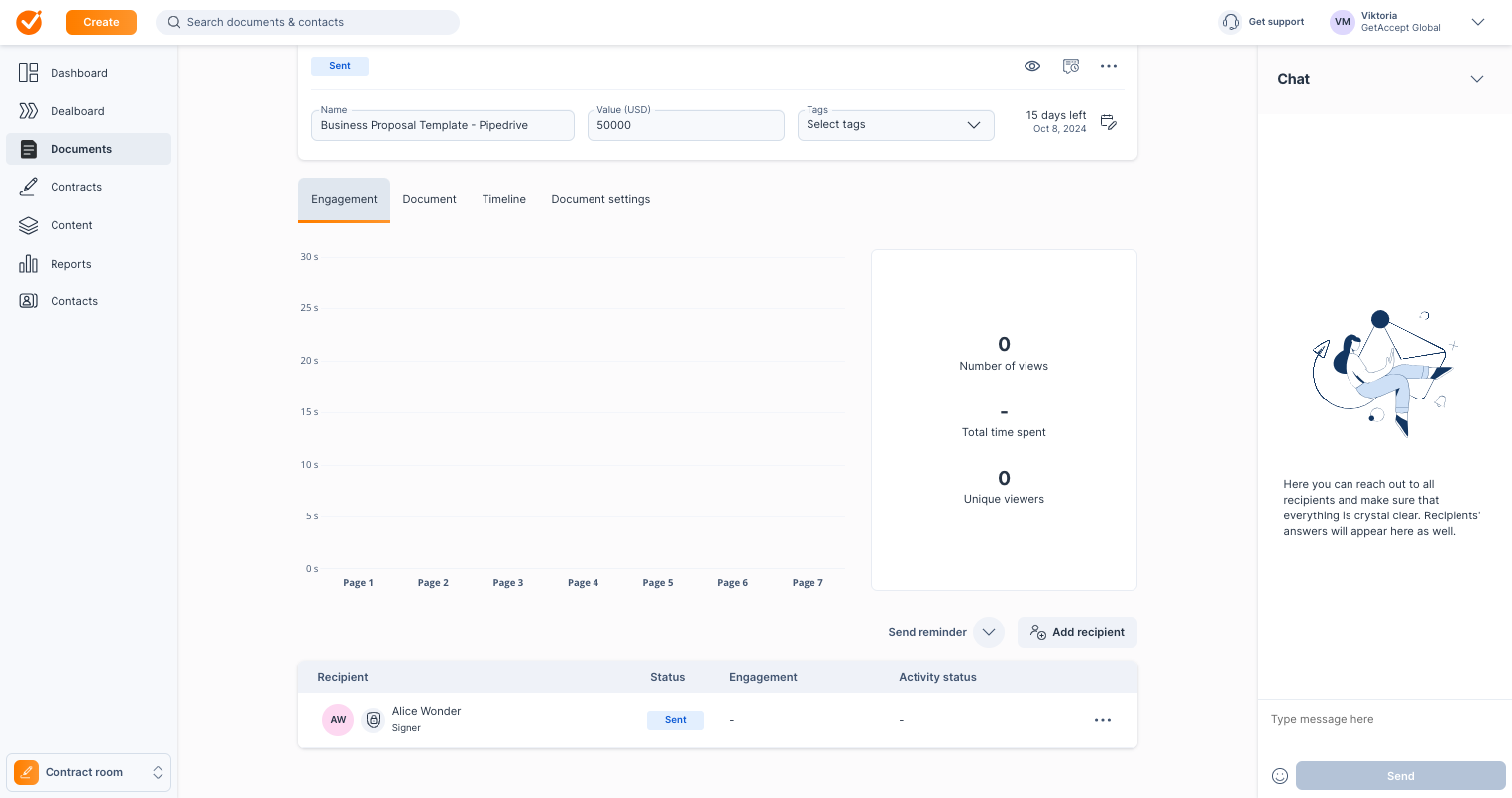Open the Contacts page
The height and width of the screenshot is (798, 1512).
coord(74,301)
